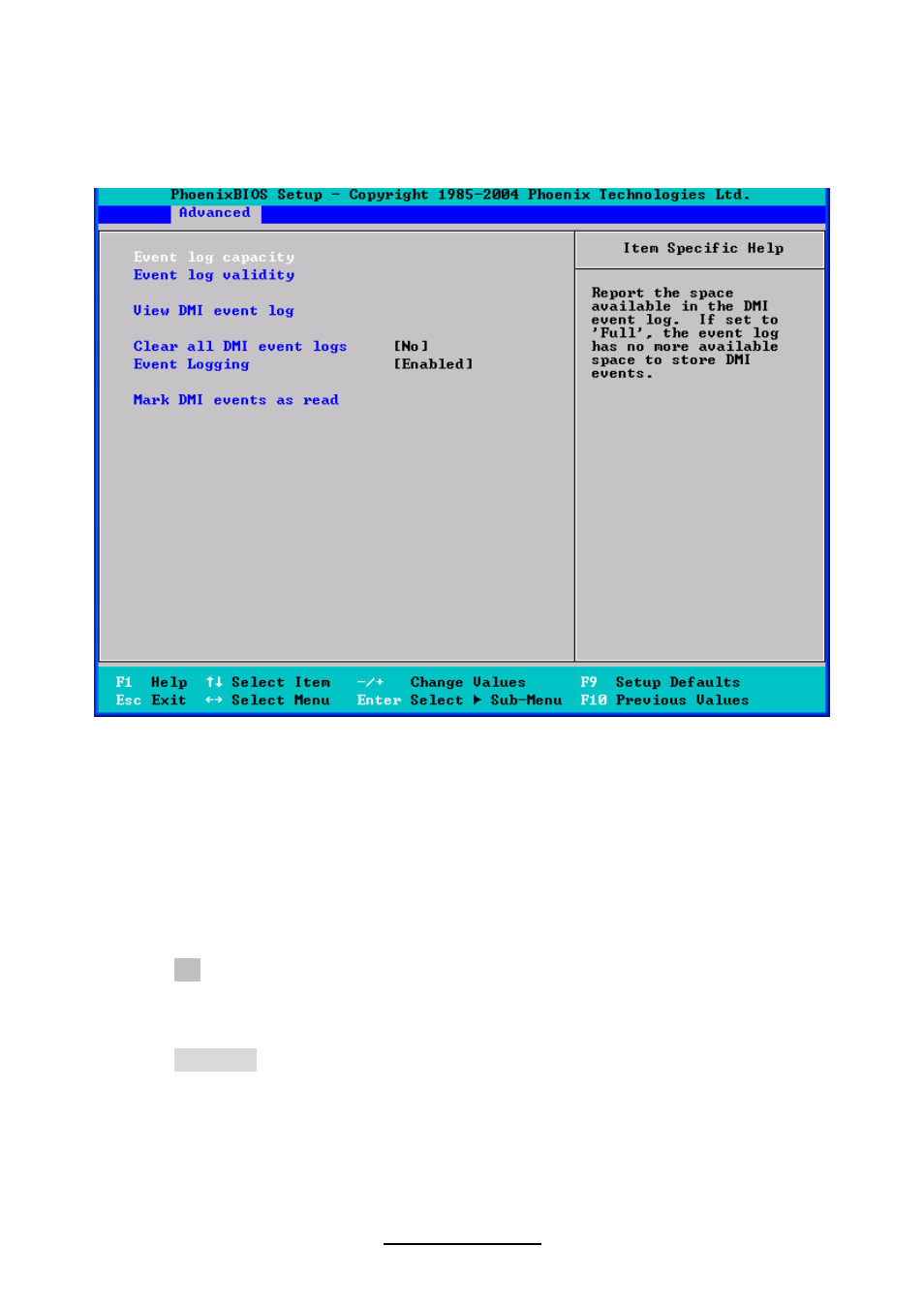Toggle the [No] value for clearing logs
This screenshot has height=1308, width=924.
[x=411, y=347]
